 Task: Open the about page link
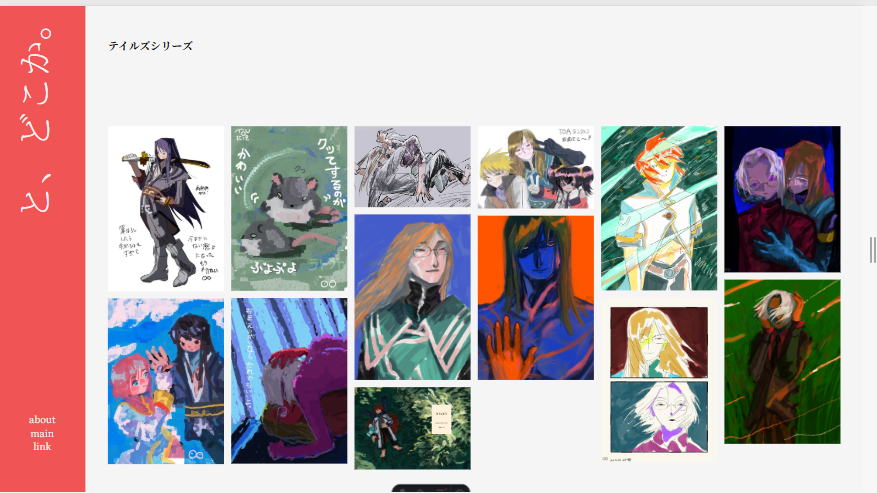pos(42,420)
